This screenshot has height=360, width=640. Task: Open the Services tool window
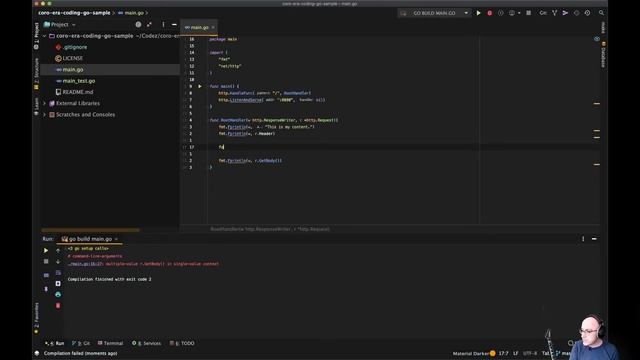pyautogui.click(x=147, y=343)
